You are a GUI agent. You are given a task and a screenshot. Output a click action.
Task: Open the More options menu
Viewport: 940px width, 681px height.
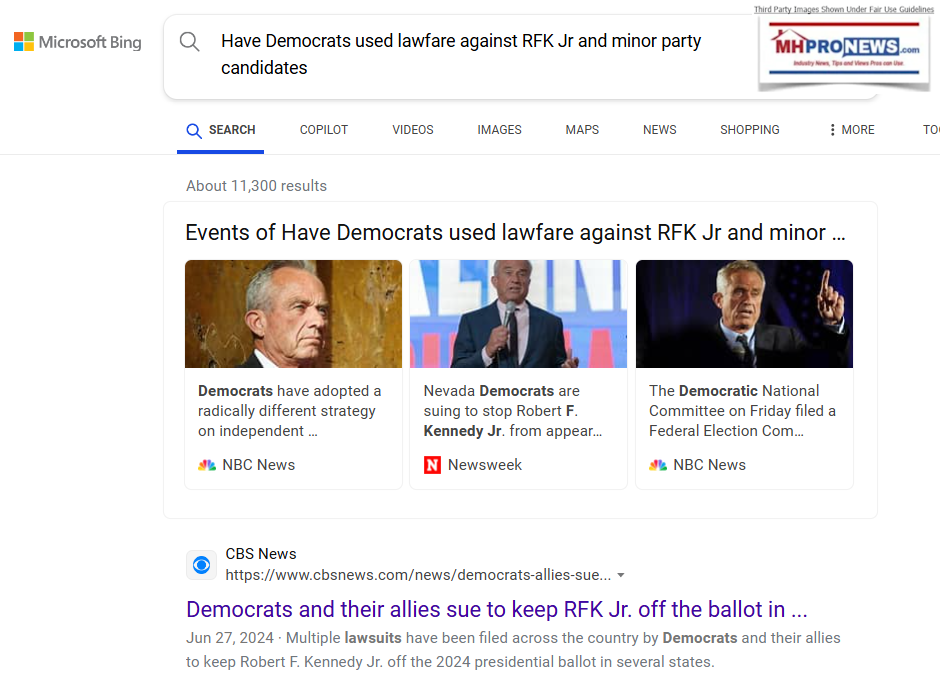coord(851,130)
